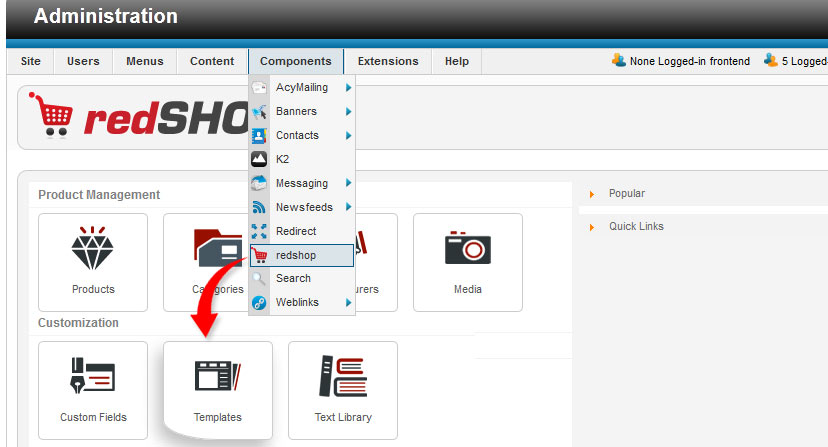Expand Banners submenu arrow
Screen dimensions: 828x447
tap(349, 111)
